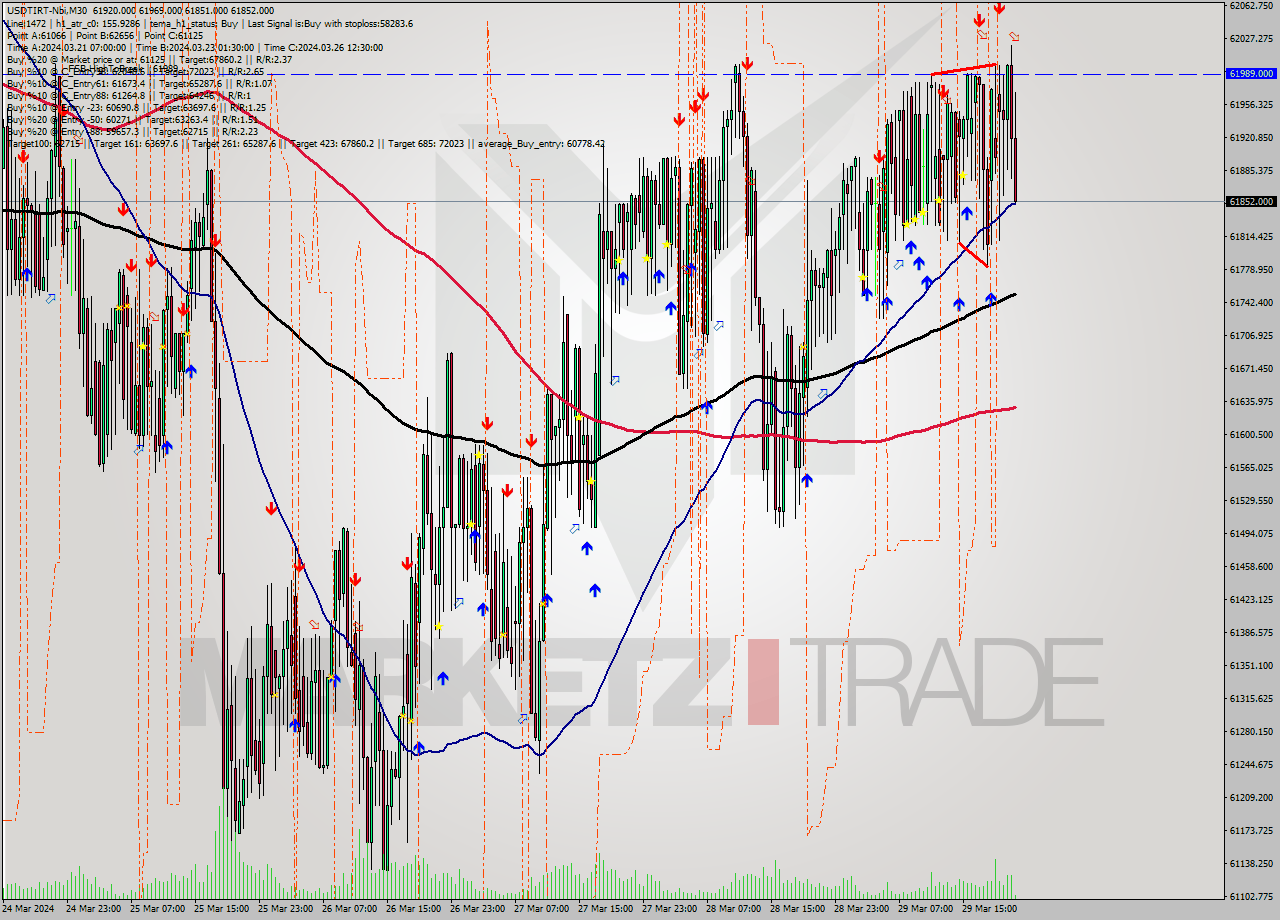This screenshot has height=920, width=1280.
Task: Select the current price tag 61852.000
Action: pyautogui.click(x=1251, y=201)
